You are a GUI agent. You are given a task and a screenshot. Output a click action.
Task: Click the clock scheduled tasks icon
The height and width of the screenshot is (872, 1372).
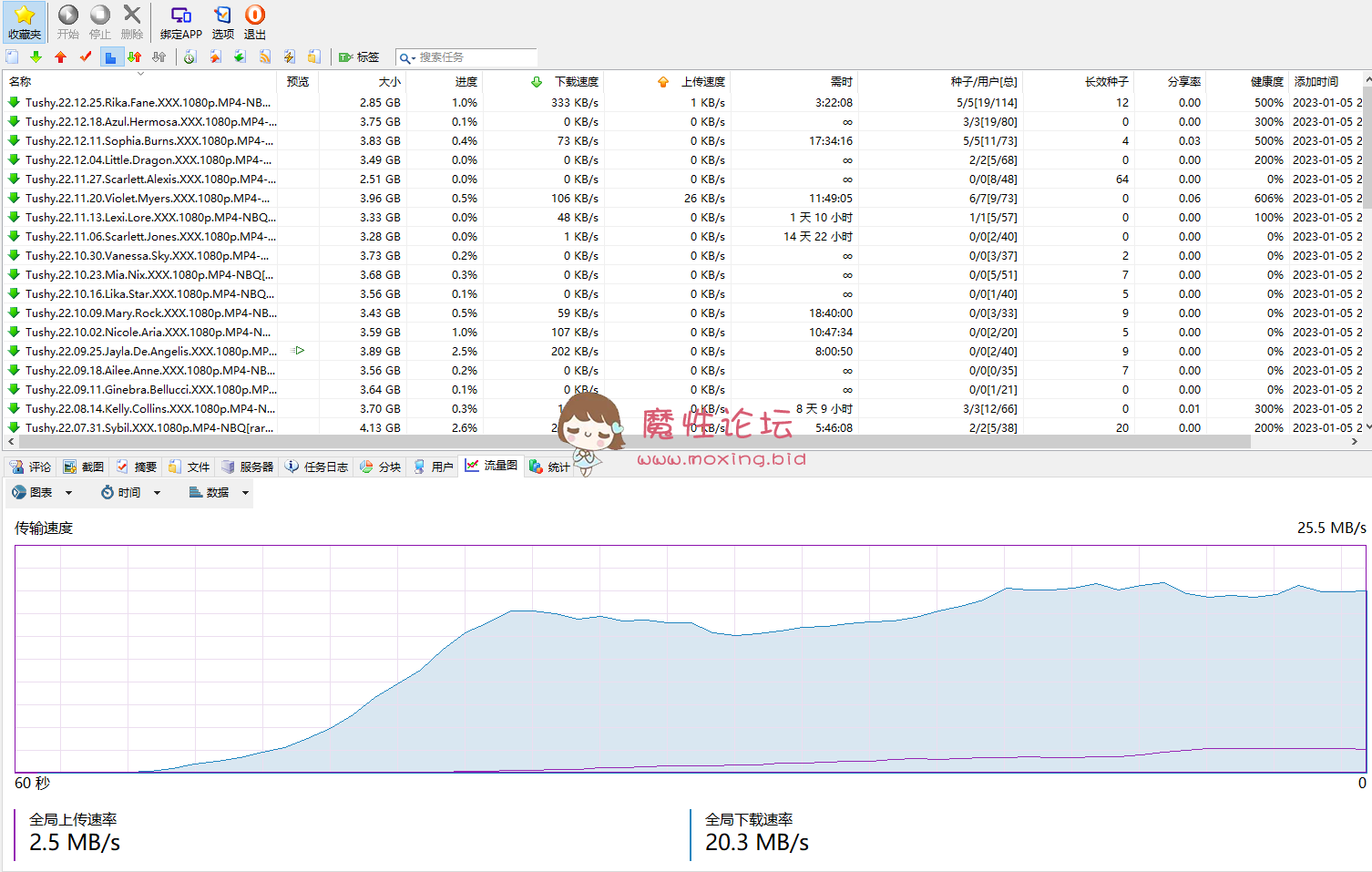[189, 57]
